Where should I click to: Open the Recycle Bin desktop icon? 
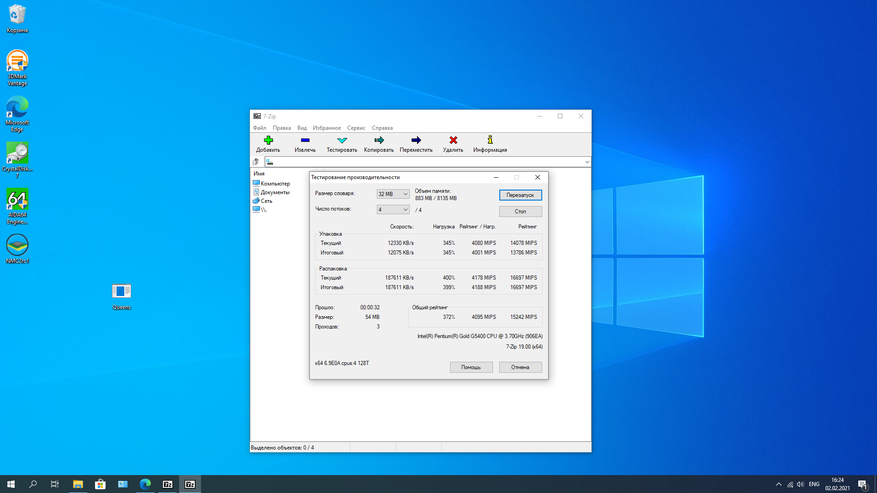[x=17, y=18]
